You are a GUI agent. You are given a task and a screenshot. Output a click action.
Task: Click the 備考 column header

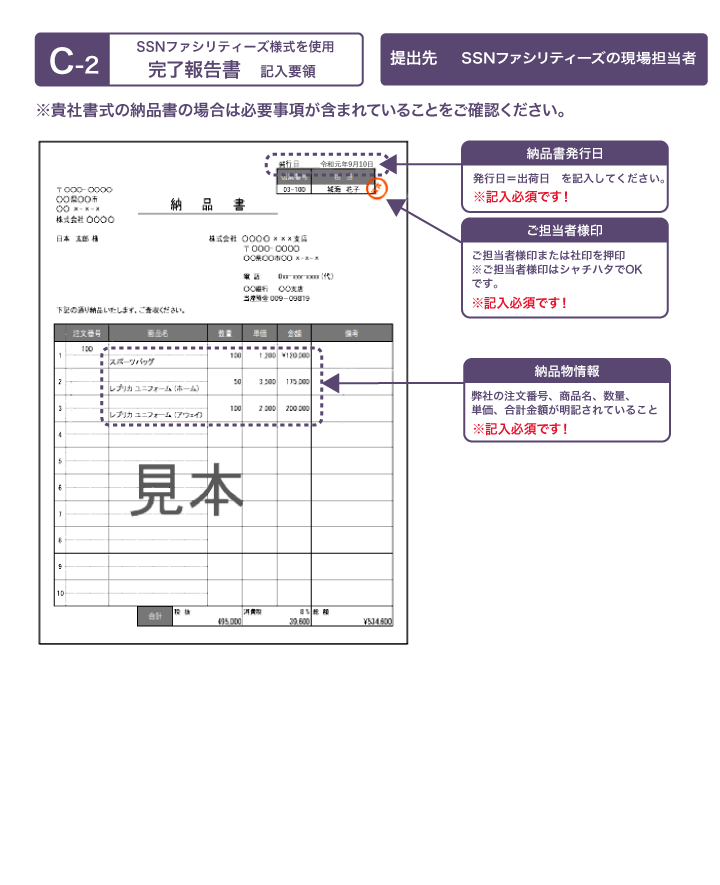coord(352,334)
